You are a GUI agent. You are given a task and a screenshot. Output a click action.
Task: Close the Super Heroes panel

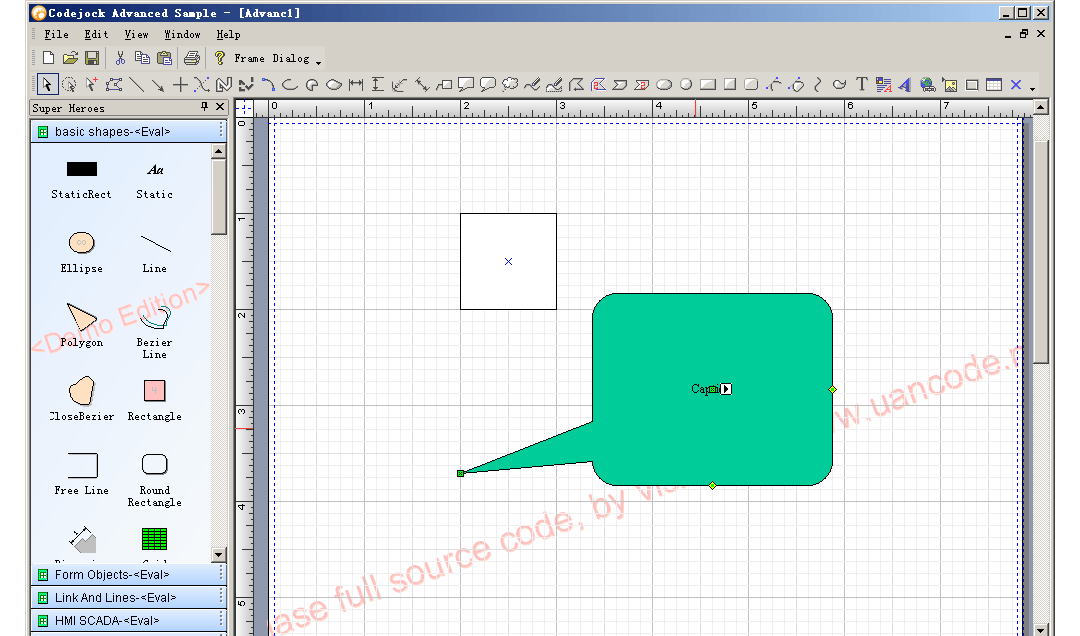click(x=220, y=106)
